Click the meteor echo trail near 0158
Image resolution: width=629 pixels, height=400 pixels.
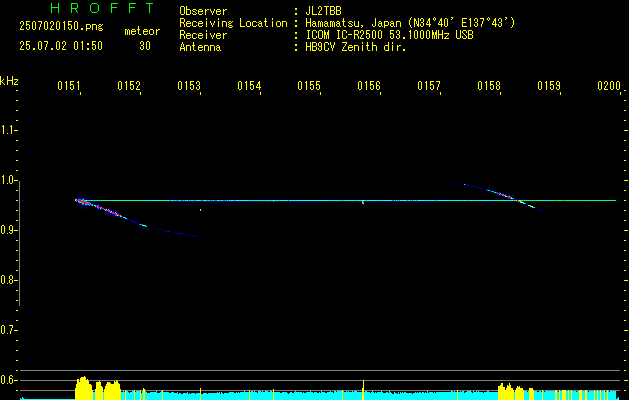pos(507,197)
